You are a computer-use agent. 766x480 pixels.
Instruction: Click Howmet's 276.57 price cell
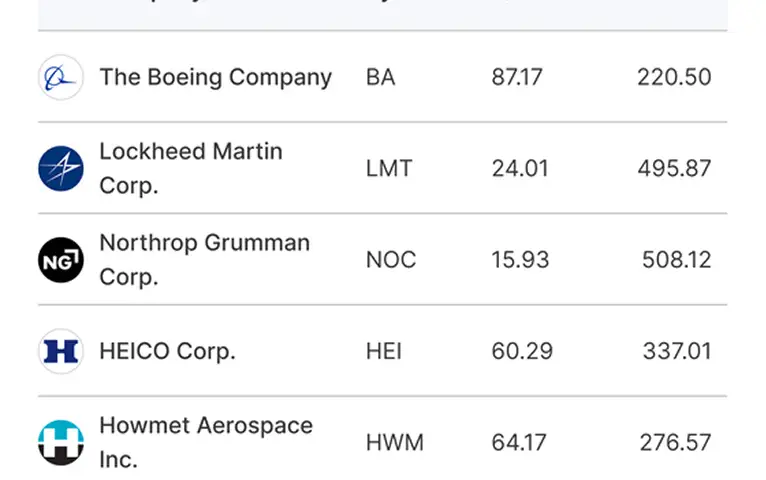(676, 442)
